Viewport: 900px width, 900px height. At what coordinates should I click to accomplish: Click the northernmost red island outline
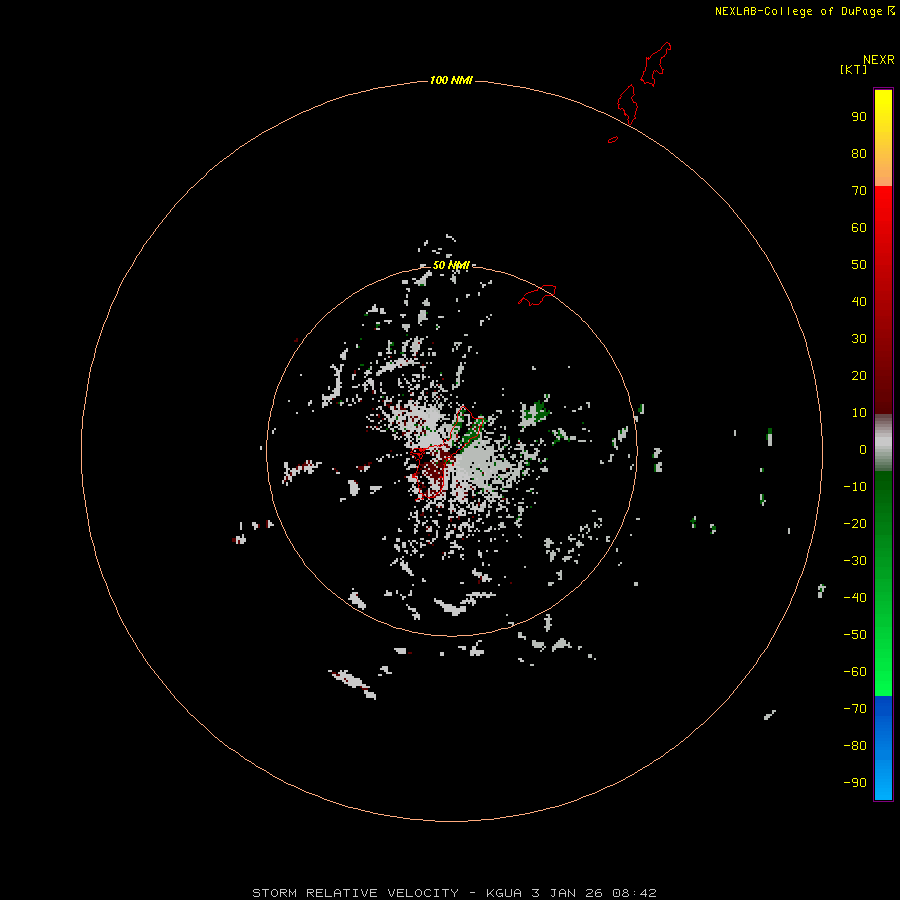click(655, 64)
